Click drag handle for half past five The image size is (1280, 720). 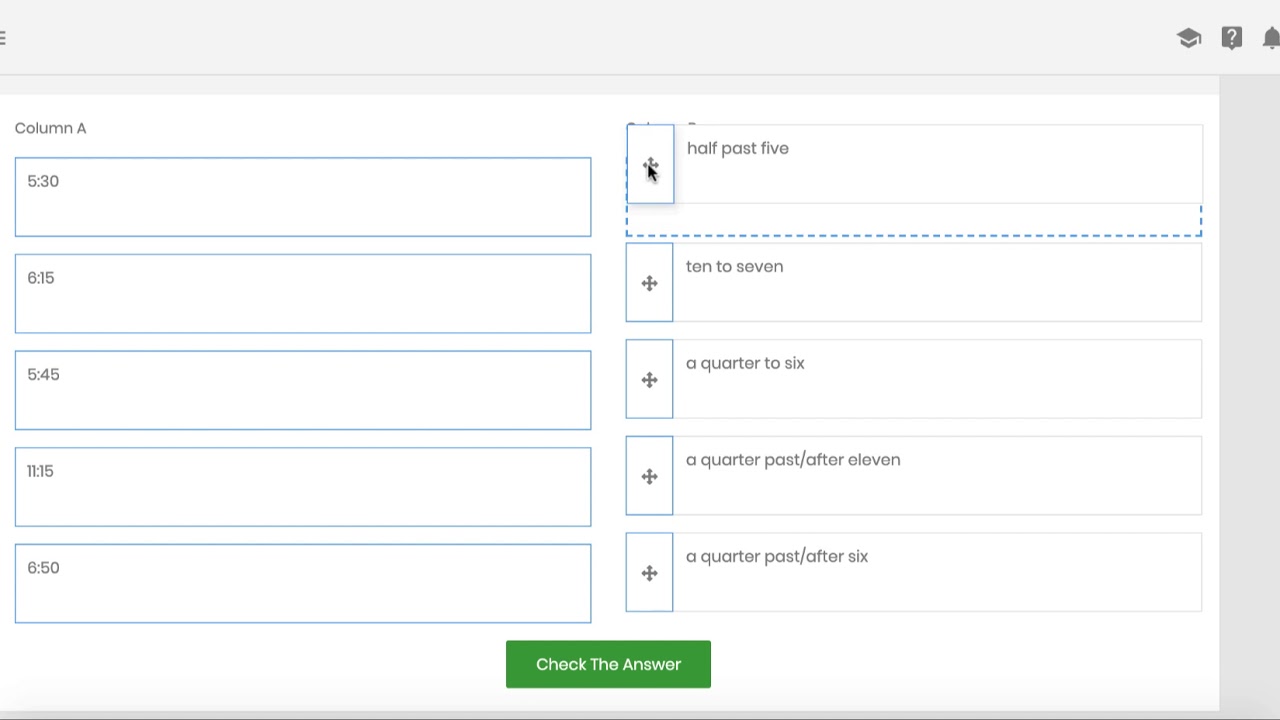coord(650,164)
